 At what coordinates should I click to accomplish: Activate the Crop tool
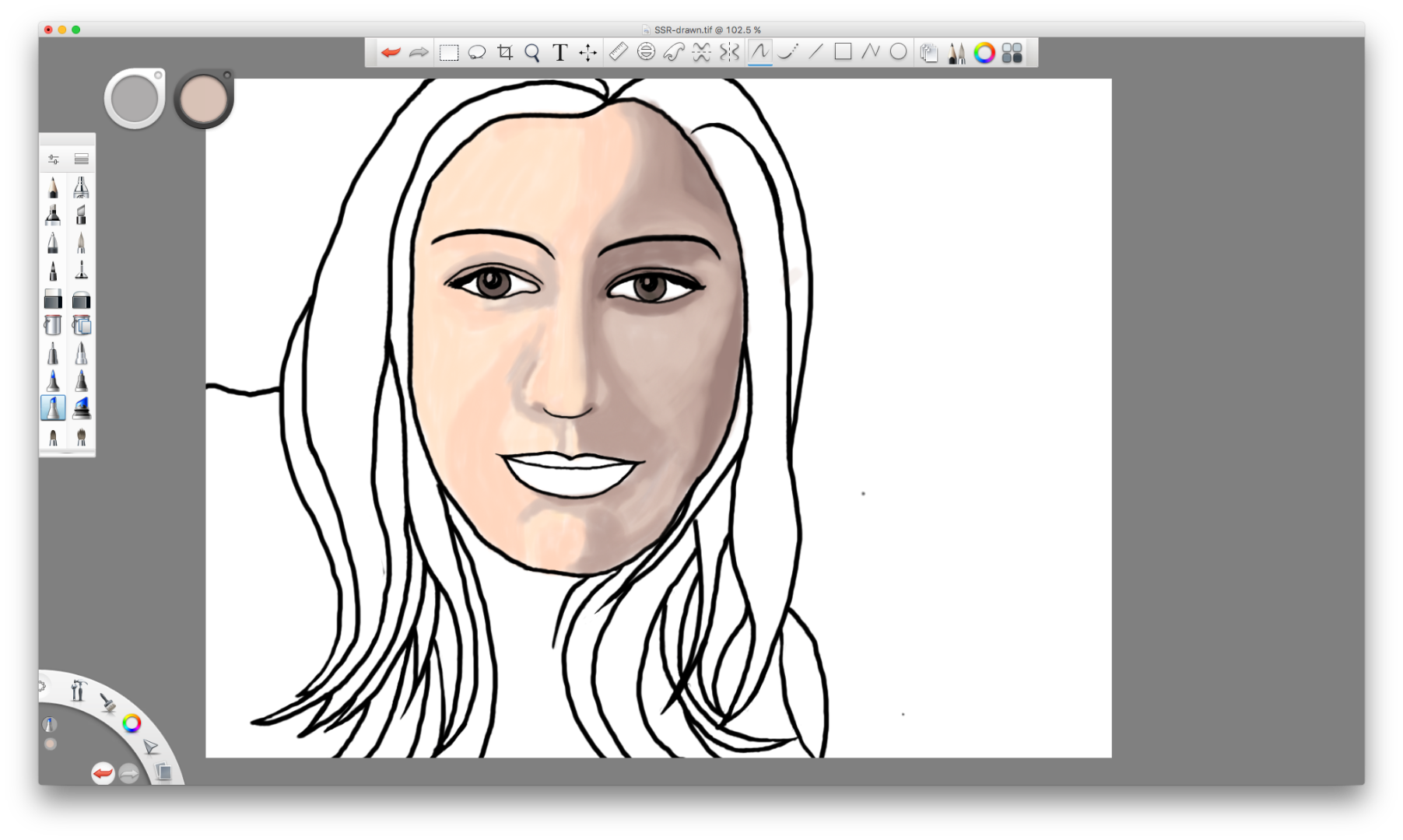click(x=505, y=53)
